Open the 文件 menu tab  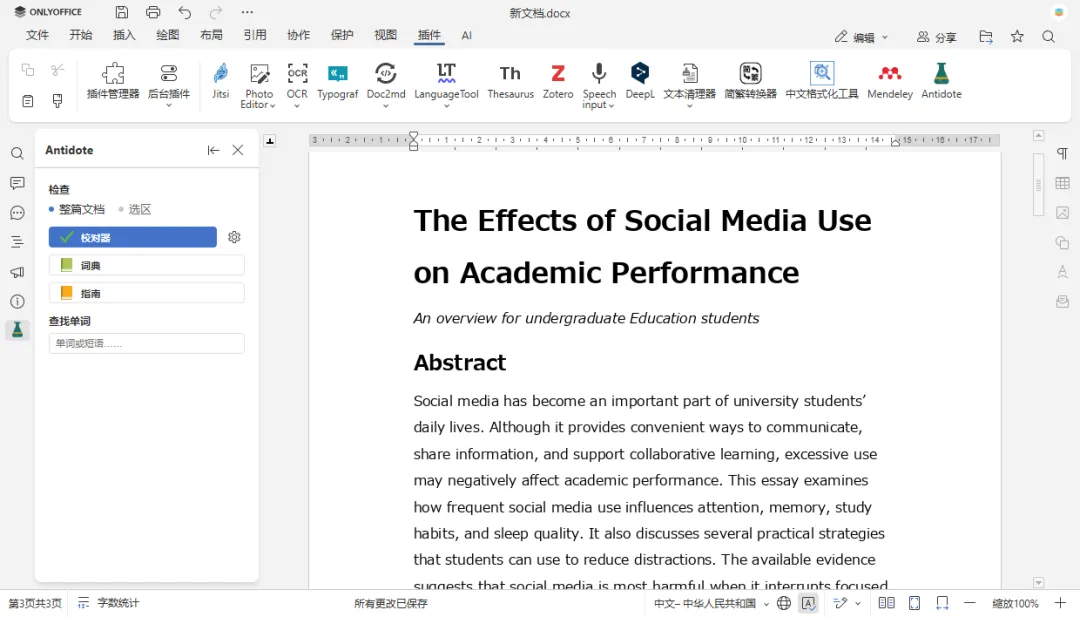(x=37, y=35)
